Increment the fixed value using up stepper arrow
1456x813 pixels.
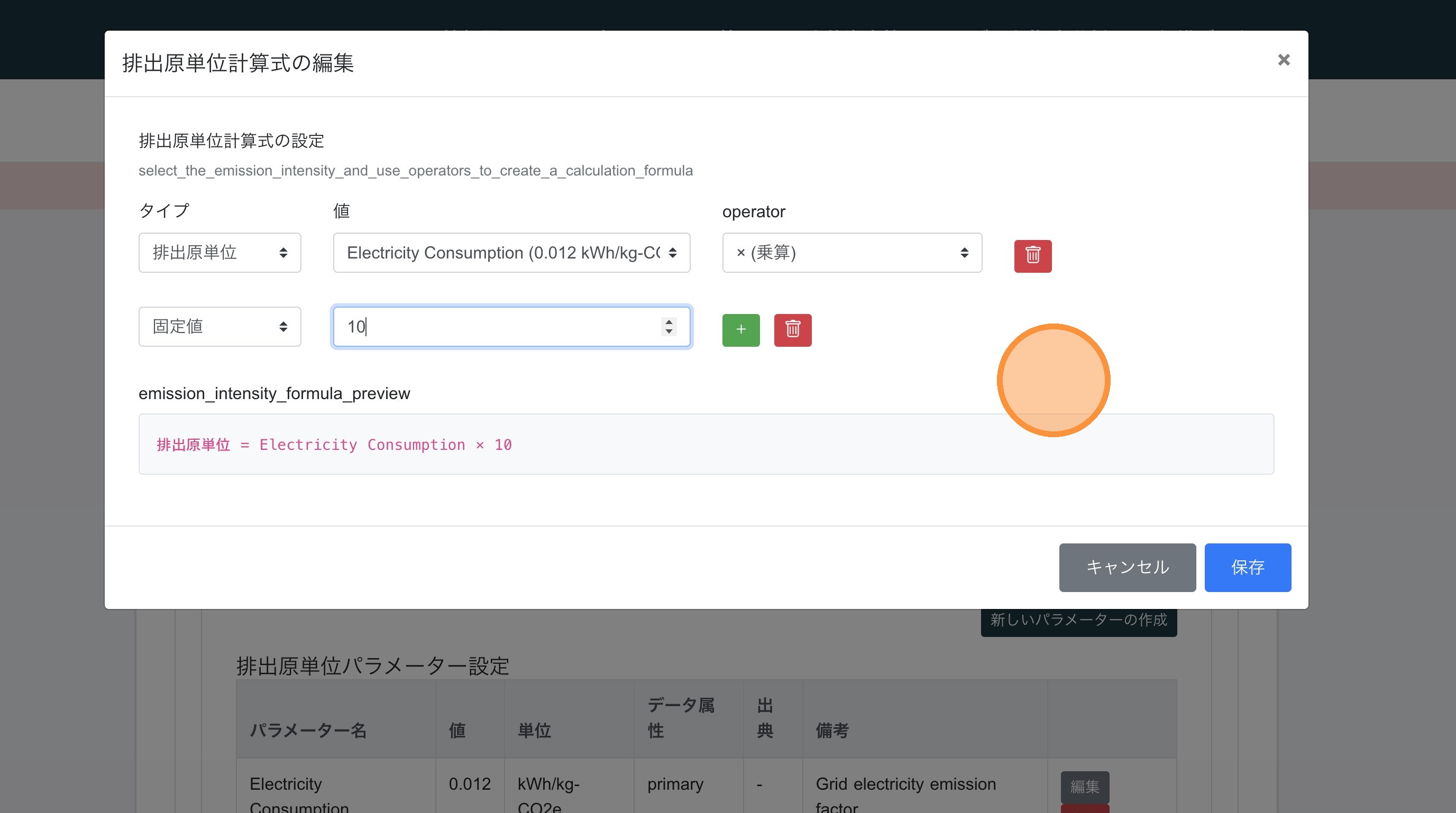coord(669,322)
